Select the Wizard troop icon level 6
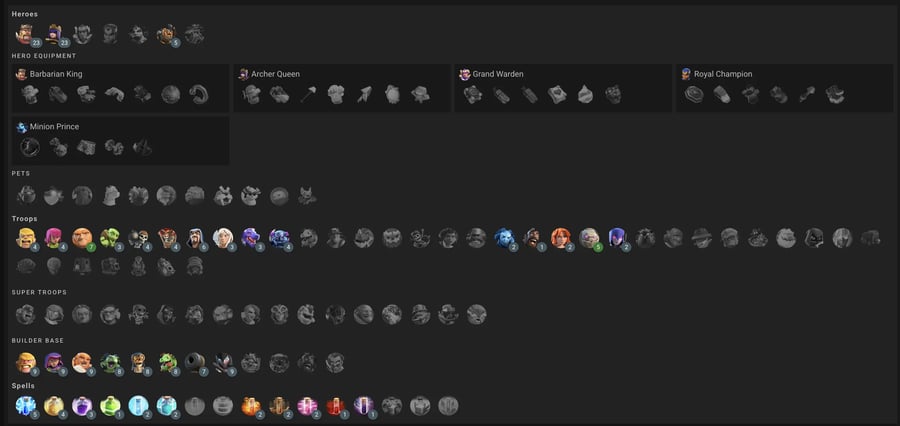Viewport: 900px width, 426px height. pyautogui.click(x=195, y=238)
